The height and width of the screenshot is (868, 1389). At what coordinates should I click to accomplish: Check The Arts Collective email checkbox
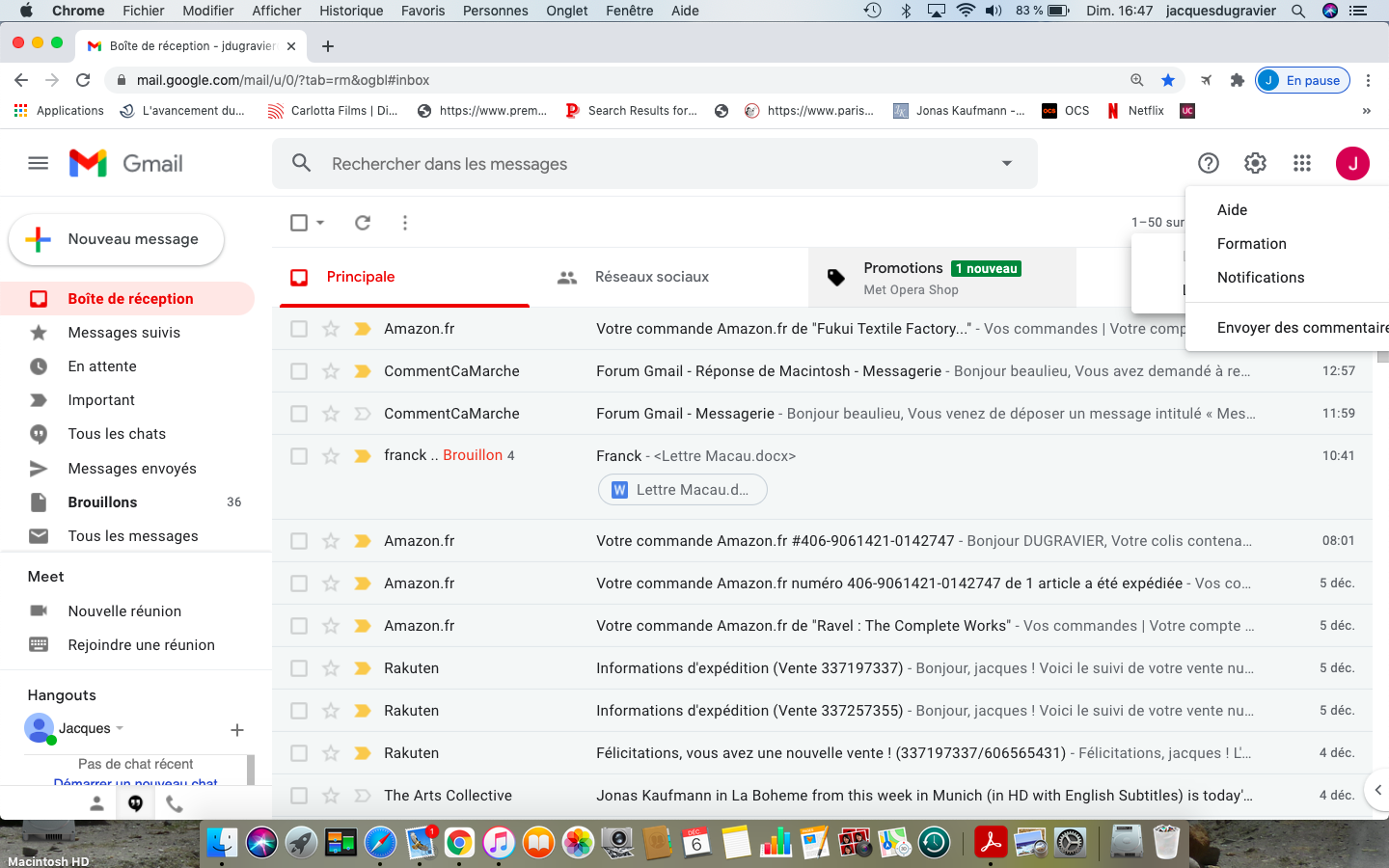[299, 796]
